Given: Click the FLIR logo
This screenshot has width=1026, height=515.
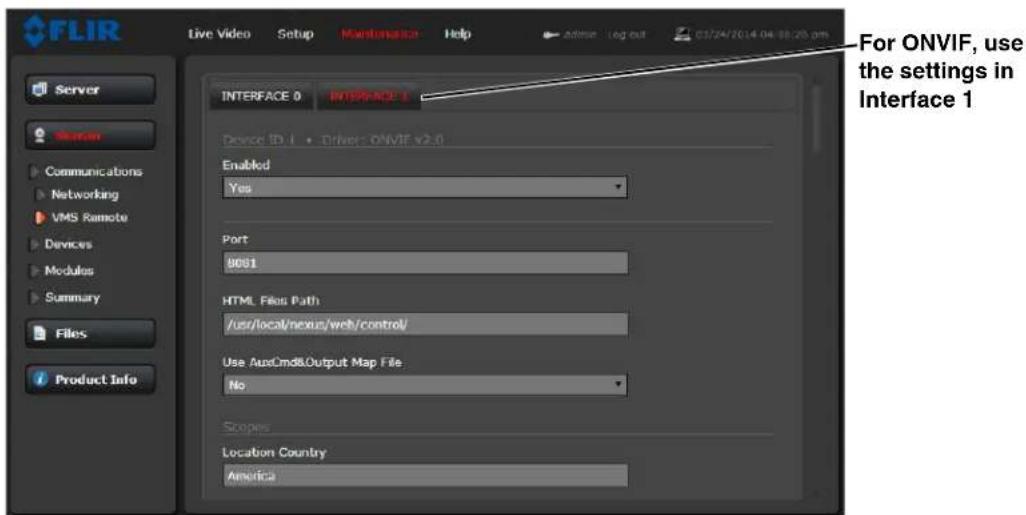Looking at the screenshot, I should pos(72,32).
